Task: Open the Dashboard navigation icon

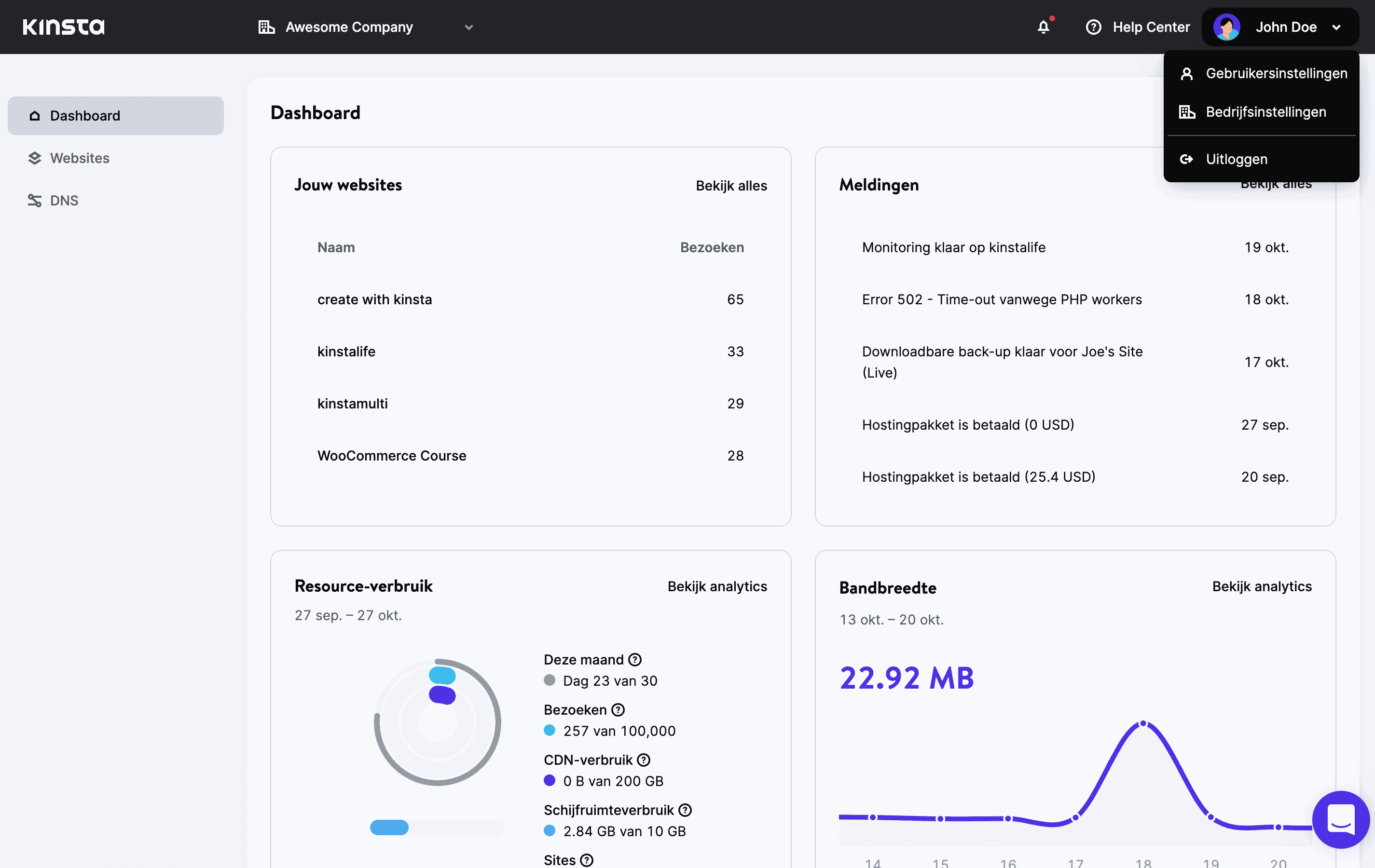Action: click(34, 115)
